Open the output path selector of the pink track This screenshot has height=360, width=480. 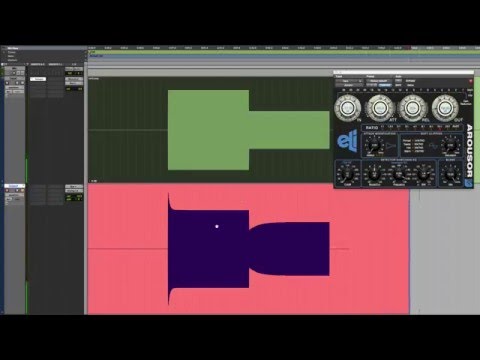tap(74, 191)
